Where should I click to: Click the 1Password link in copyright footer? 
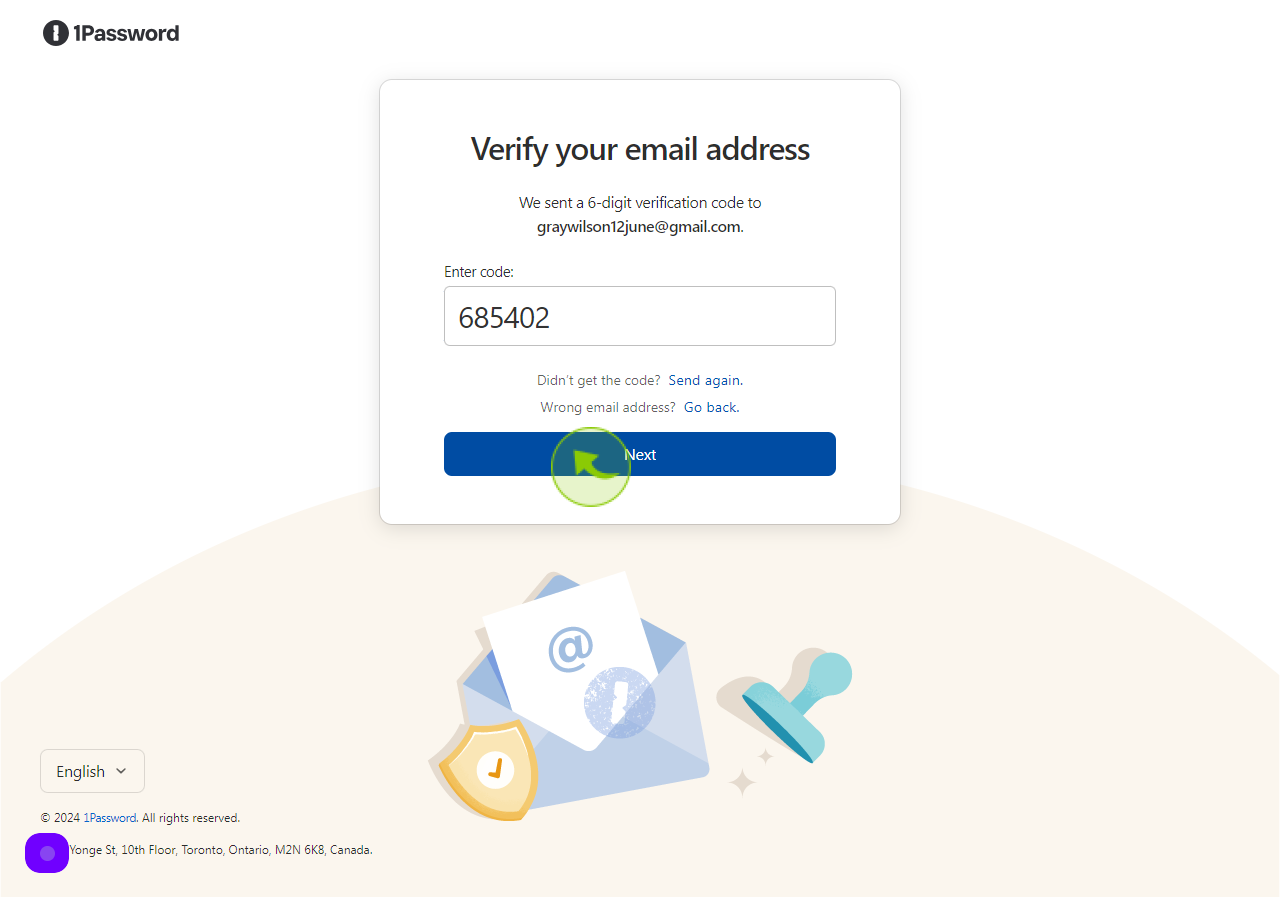click(109, 818)
